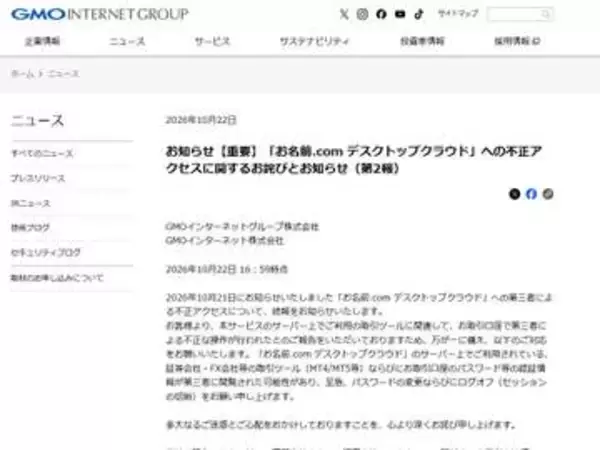Open ニュース navigation menu
The image size is (600, 450).
127,41
